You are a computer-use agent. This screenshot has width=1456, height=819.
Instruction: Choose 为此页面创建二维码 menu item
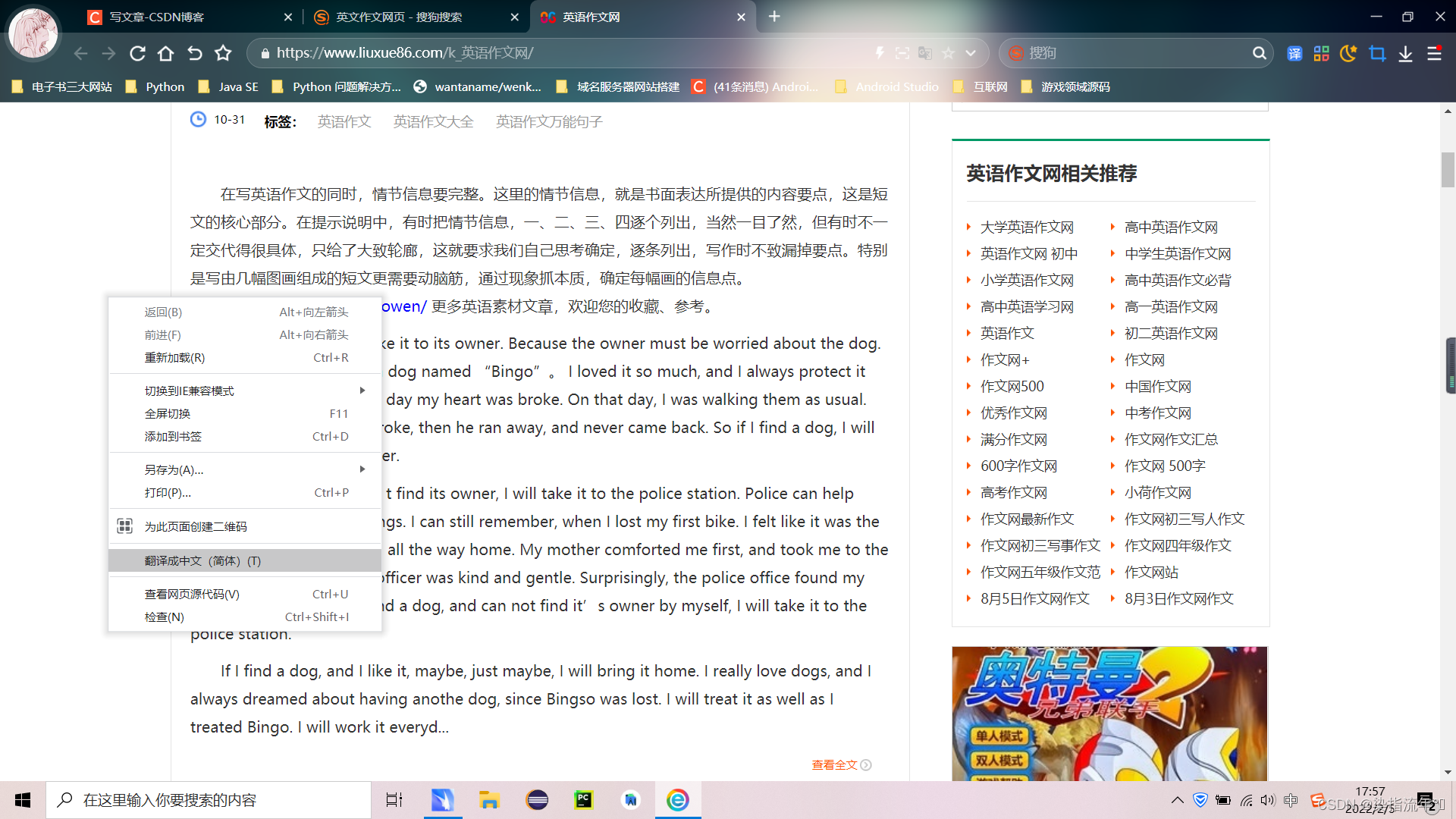pyautogui.click(x=245, y=526)
